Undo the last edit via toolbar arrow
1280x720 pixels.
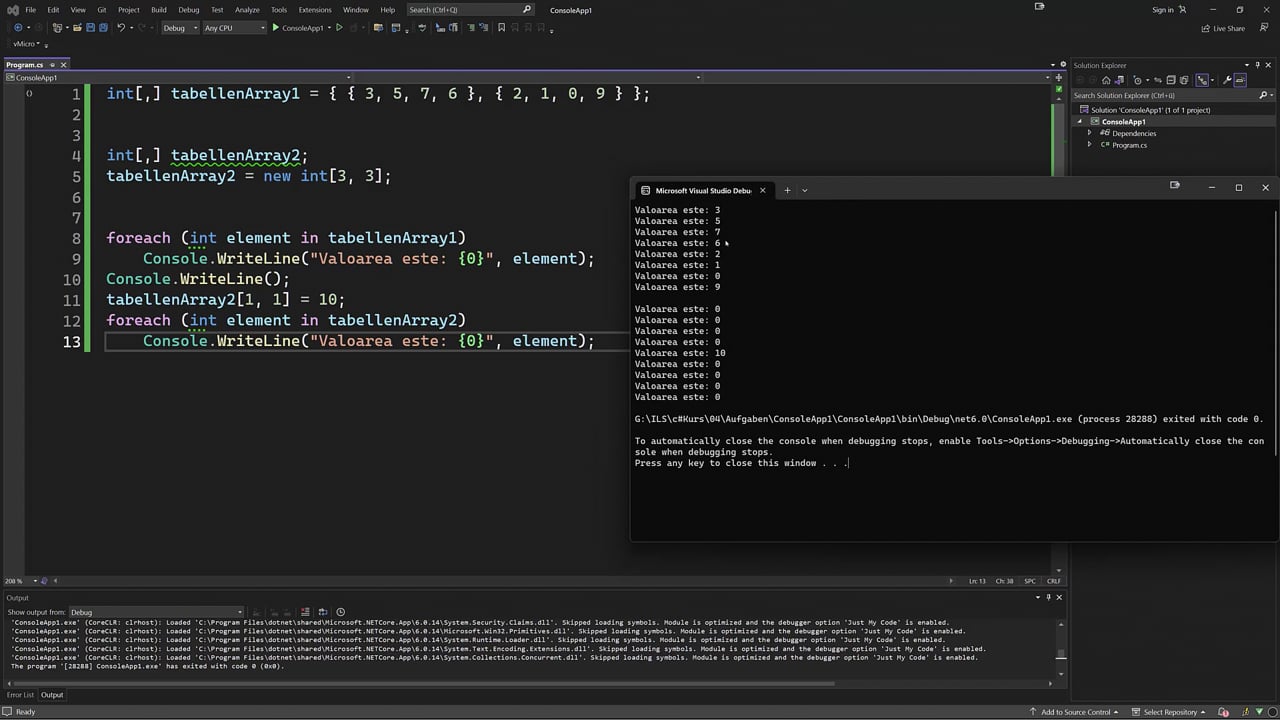[121, 28]
